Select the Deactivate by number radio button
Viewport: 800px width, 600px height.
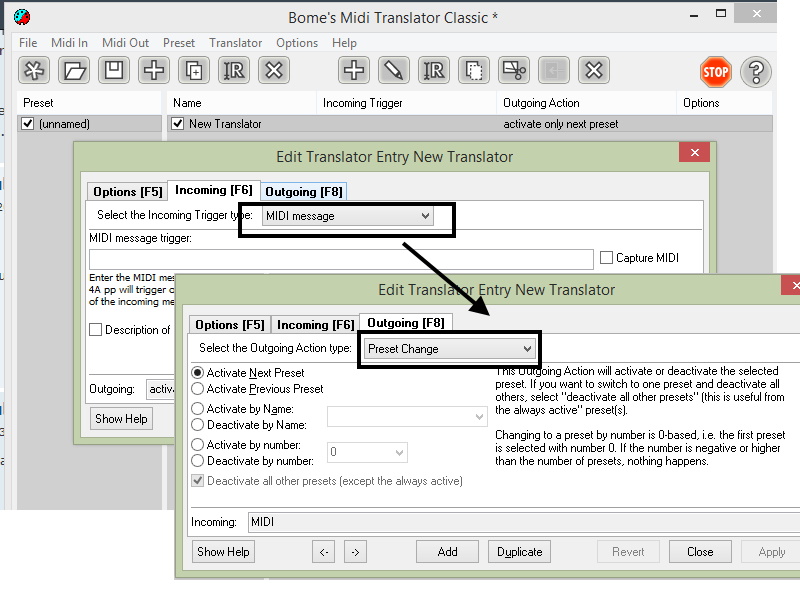click(197, 461)
